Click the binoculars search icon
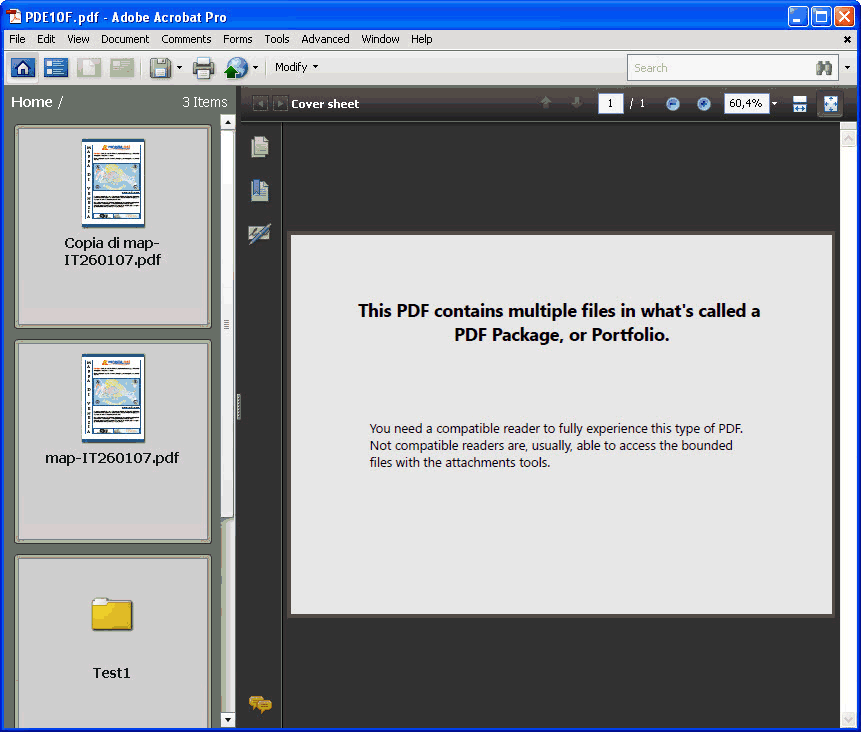Viewport: 861px width, 732px height. 824,68
